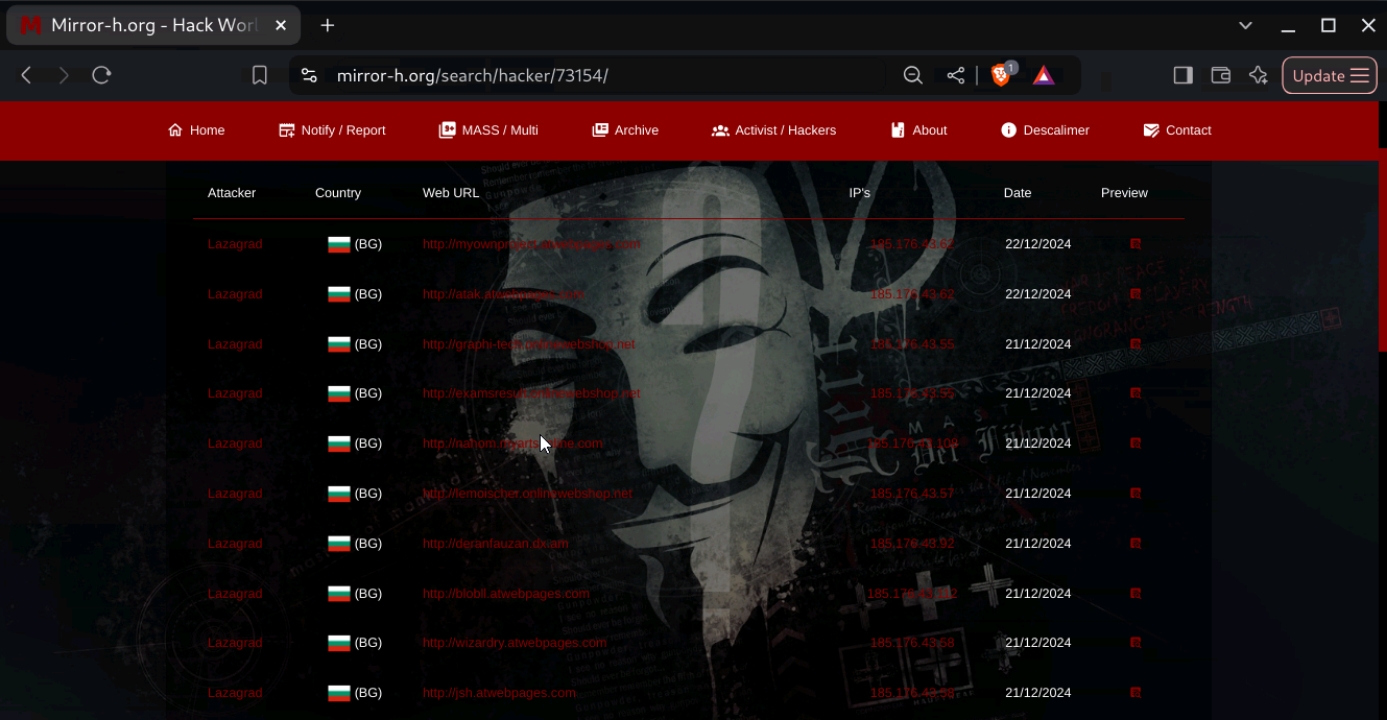Click the share icon in address bar
Screen dimensions: 1387x720
(956, 76)
